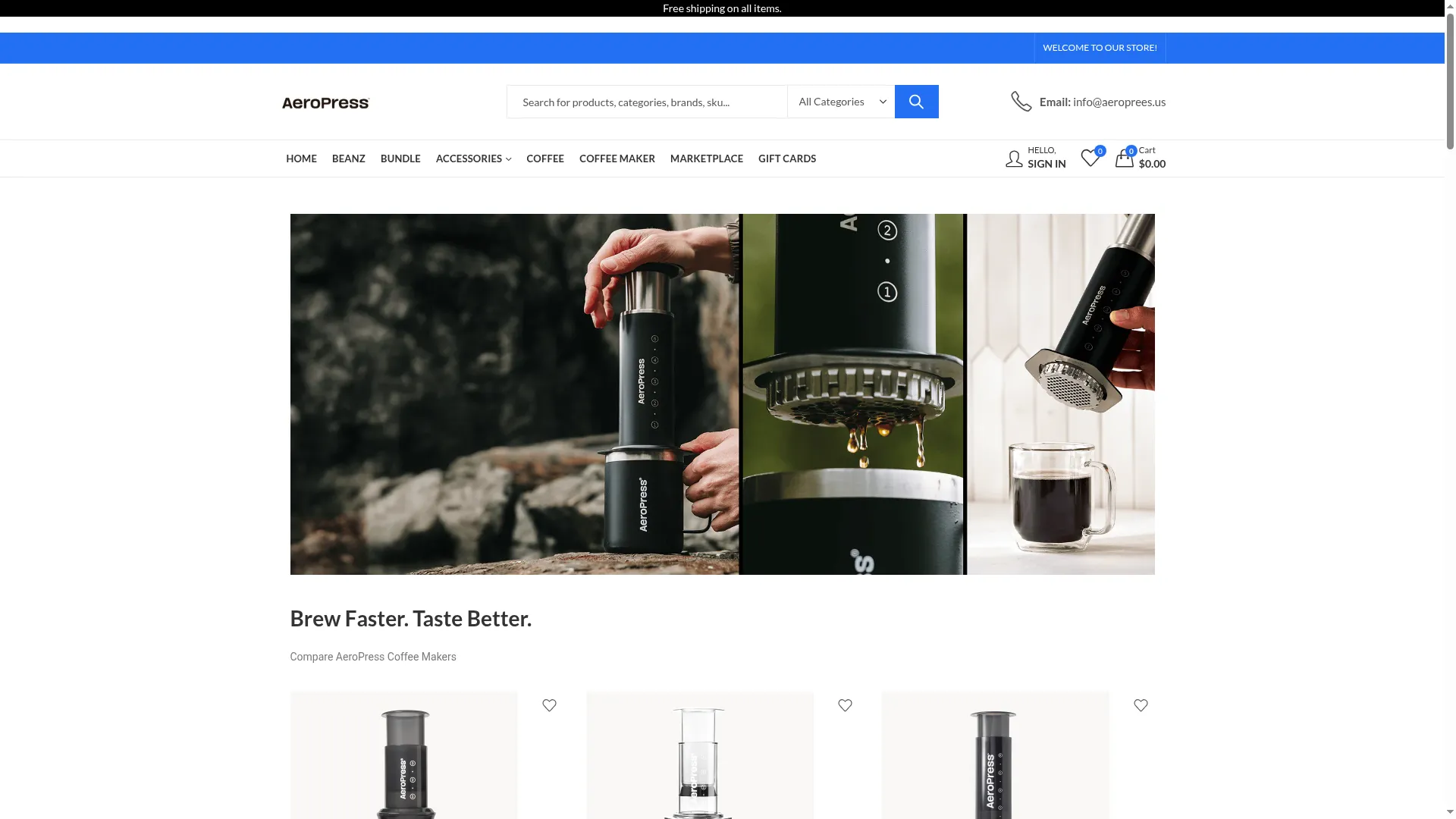Open the Coffee menu item
Image resolution: width=1456 pixels, height=819 pixels.
point(545,158)
